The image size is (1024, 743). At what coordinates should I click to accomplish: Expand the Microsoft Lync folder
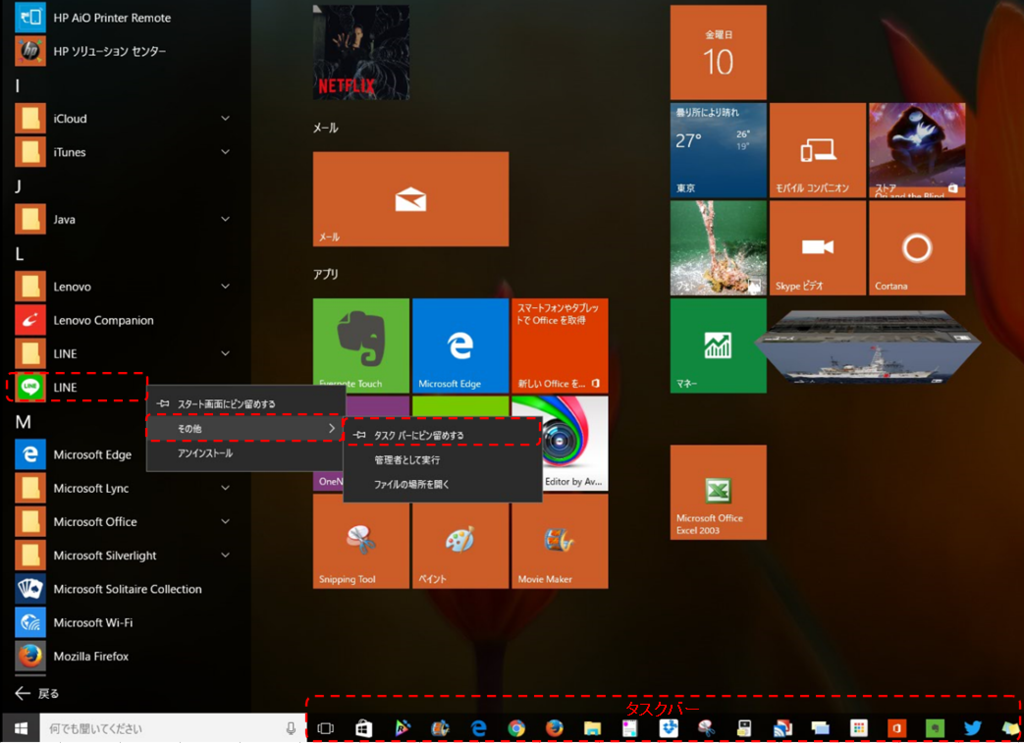(225, 488)
